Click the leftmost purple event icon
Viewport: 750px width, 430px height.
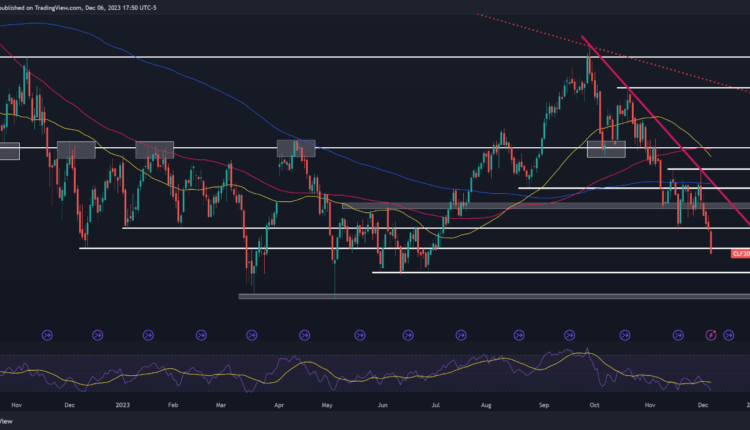coord(46,334)
